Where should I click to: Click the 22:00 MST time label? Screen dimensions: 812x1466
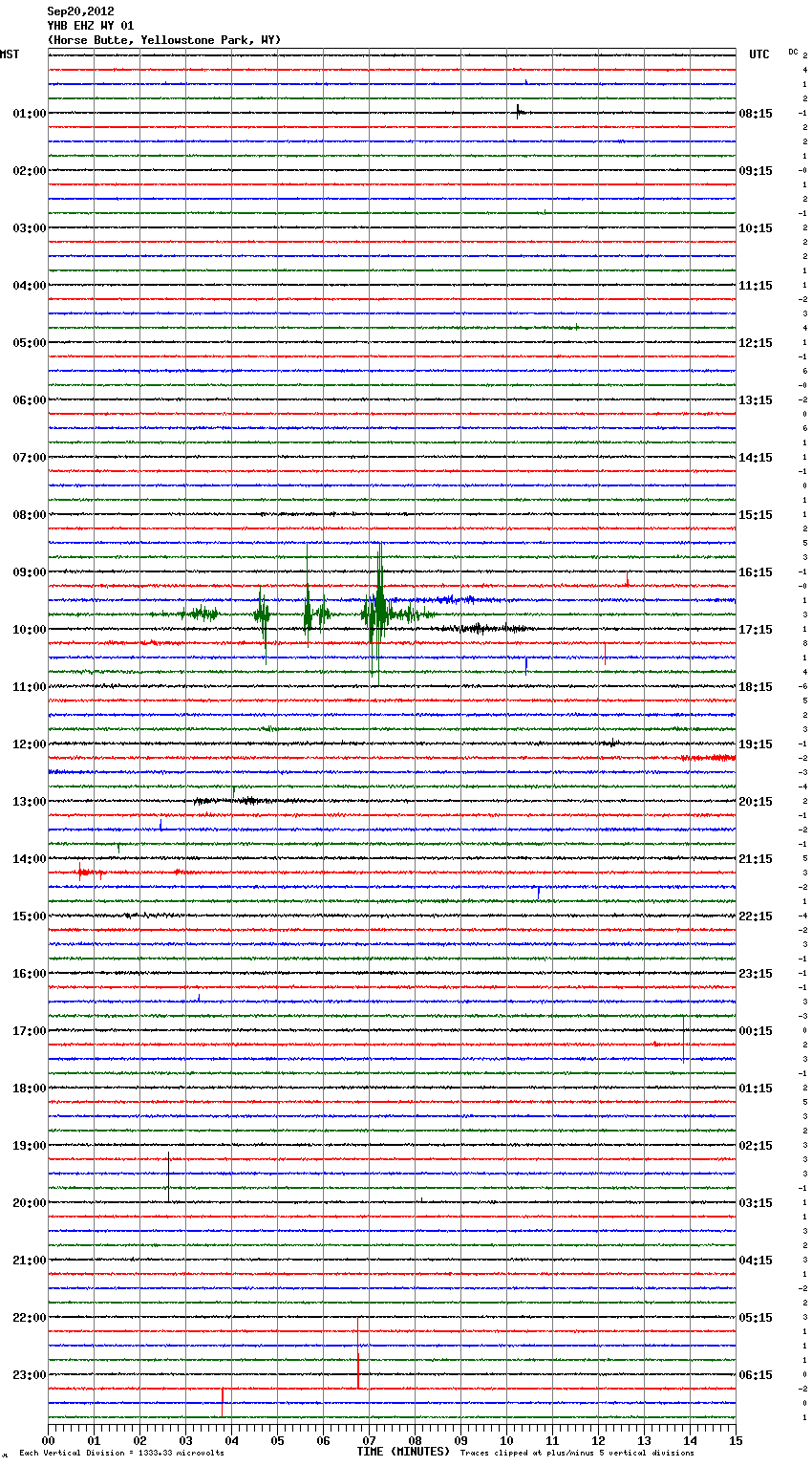click(x=30, y=1318)
